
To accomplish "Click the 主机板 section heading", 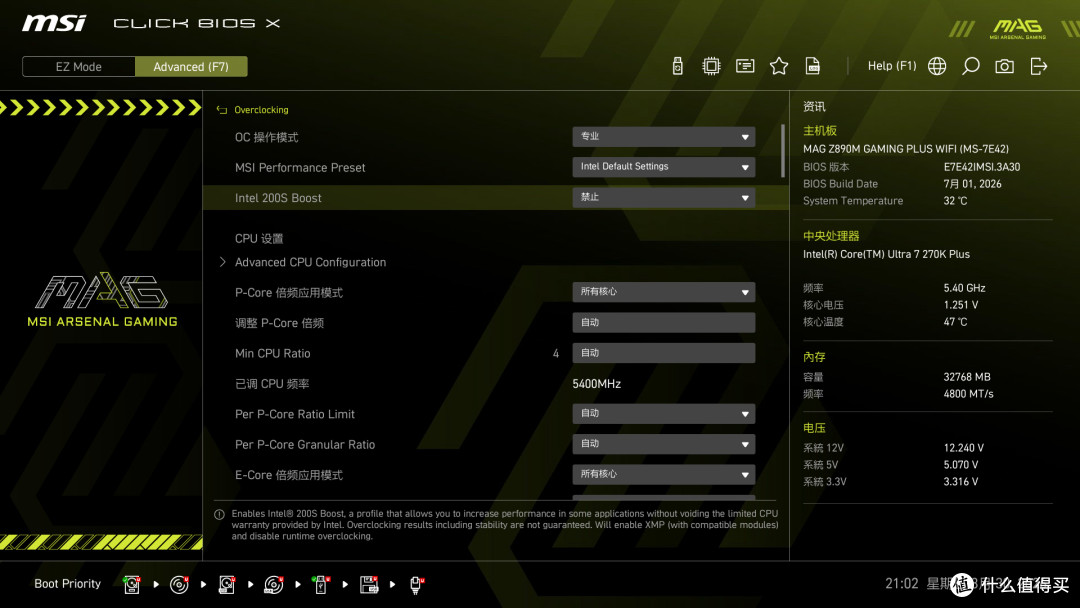I will (x=820, y=131).
